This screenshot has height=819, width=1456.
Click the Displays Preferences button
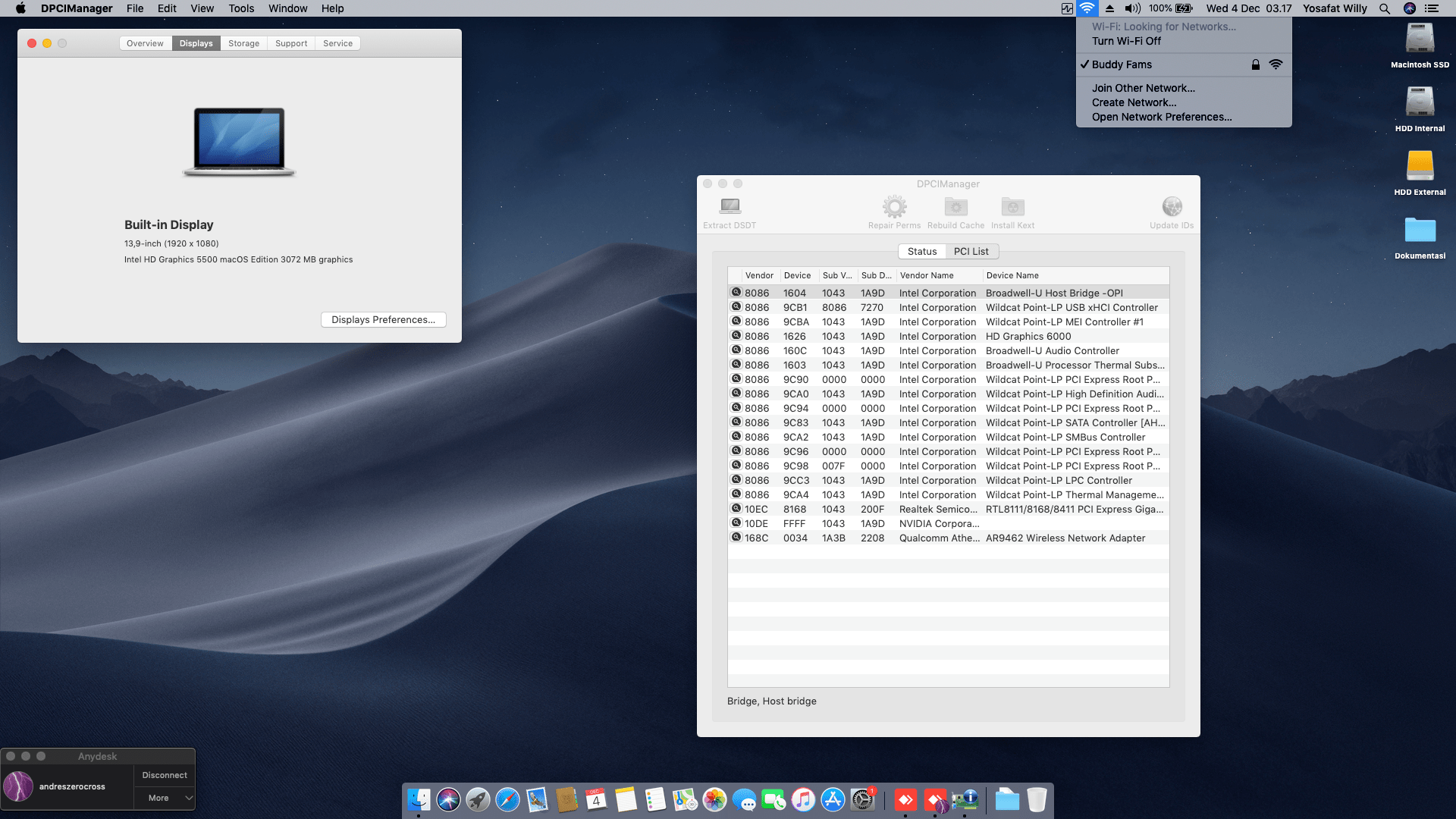383,319
